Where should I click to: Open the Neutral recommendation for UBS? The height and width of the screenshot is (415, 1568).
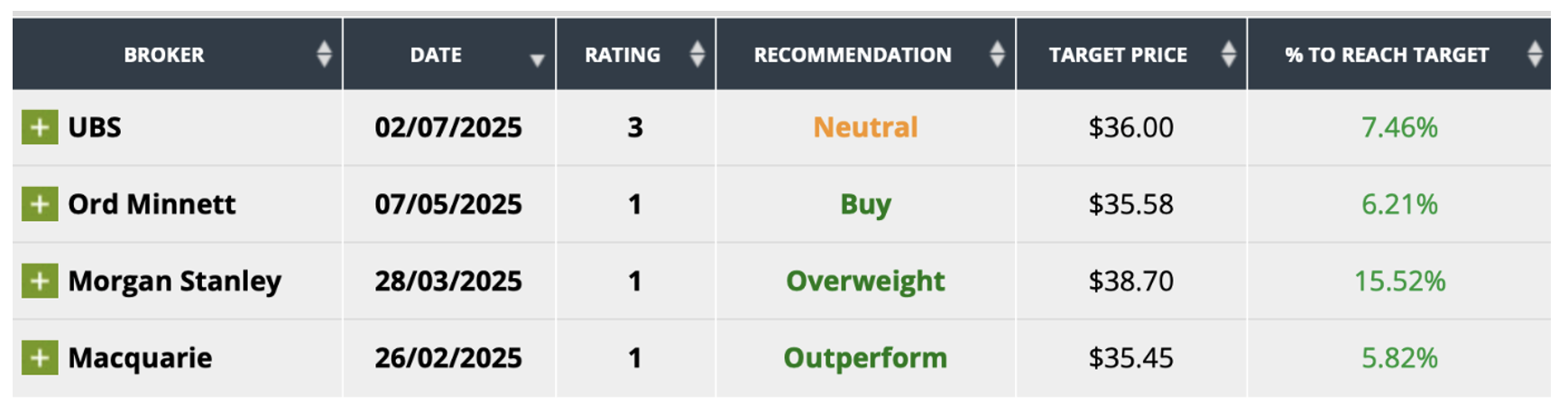(x=865, y=127)
